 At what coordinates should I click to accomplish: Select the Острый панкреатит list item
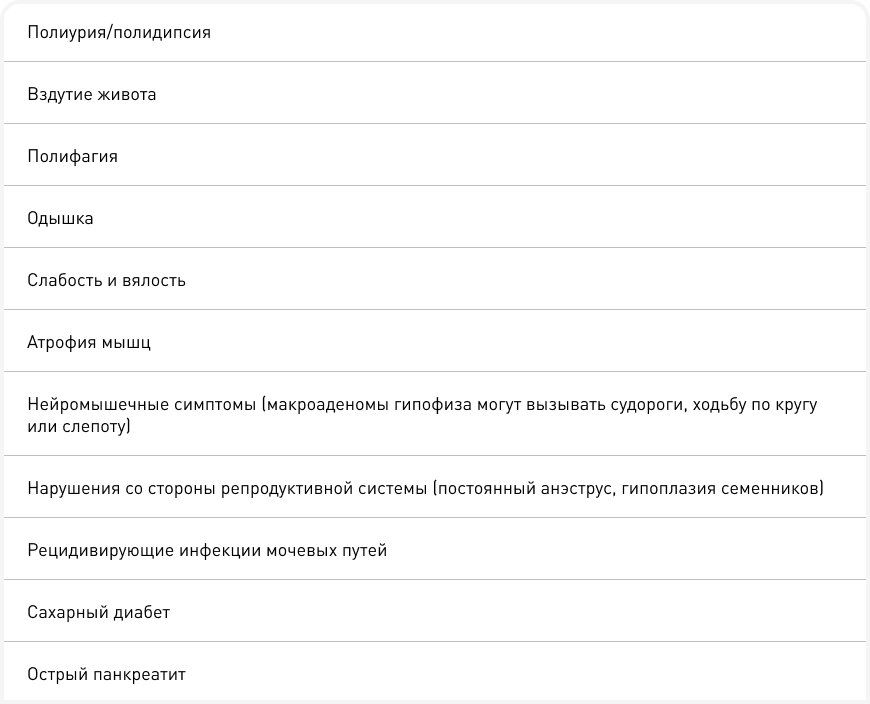click(106, 674)
